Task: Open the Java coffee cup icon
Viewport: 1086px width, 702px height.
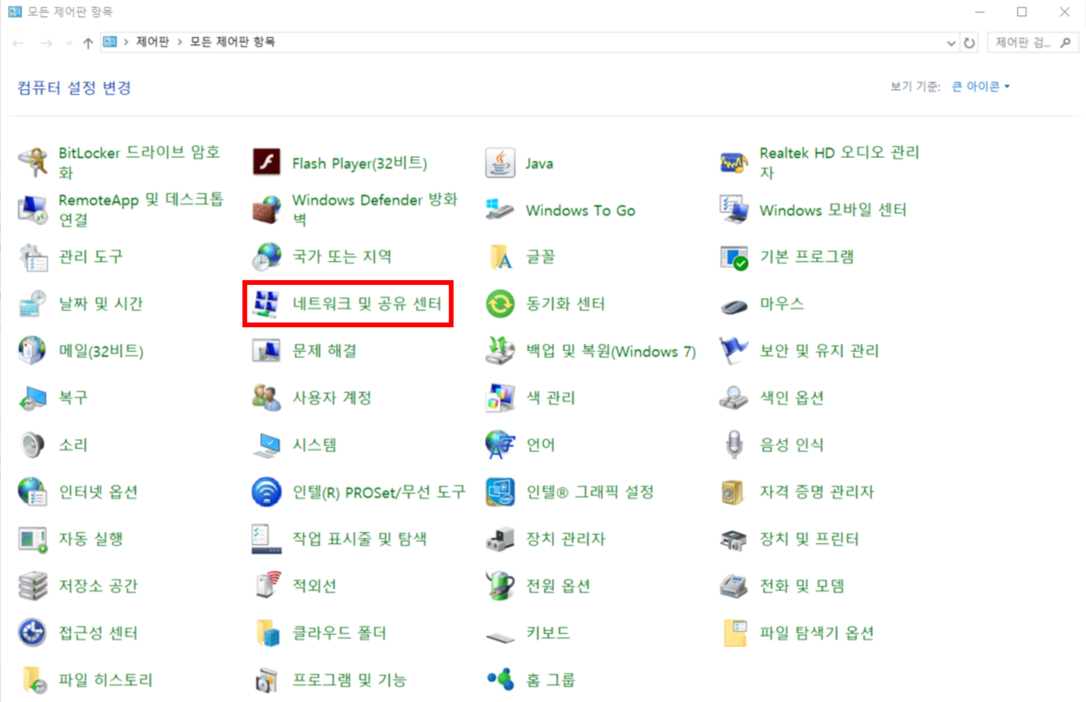Action: (x=500, y=163)
